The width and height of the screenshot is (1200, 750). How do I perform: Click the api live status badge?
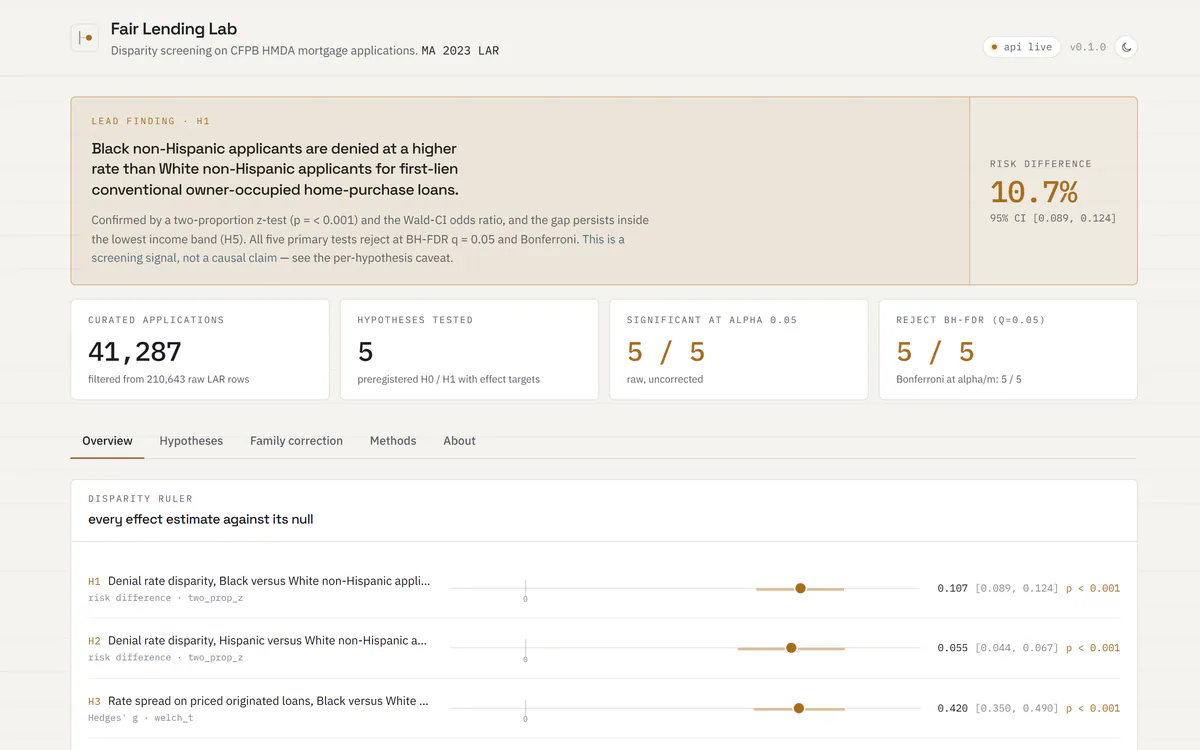point(1021,47)
